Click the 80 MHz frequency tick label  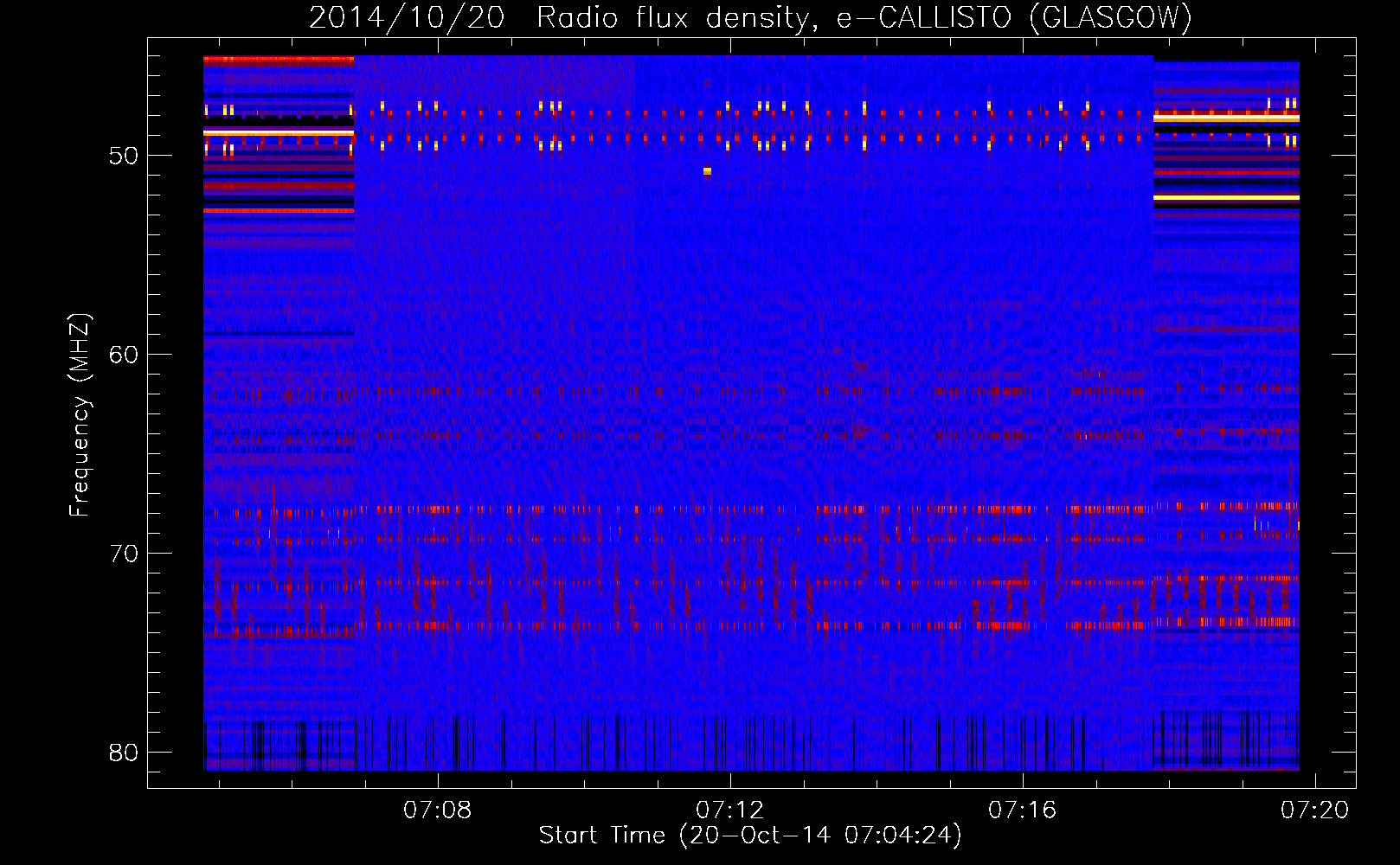124,753
